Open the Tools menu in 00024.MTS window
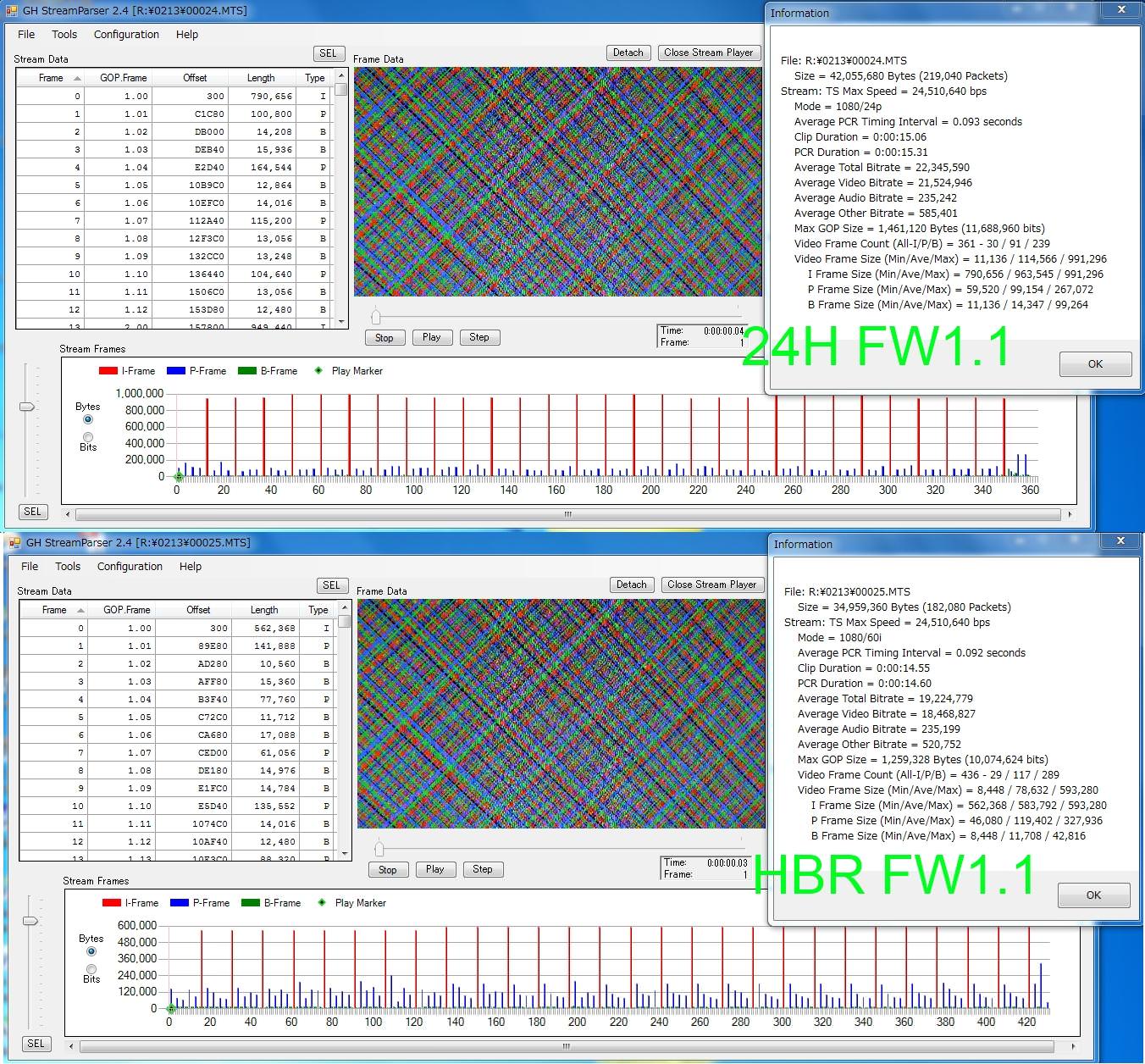Screen dimensions: 1145x1064 64,35
